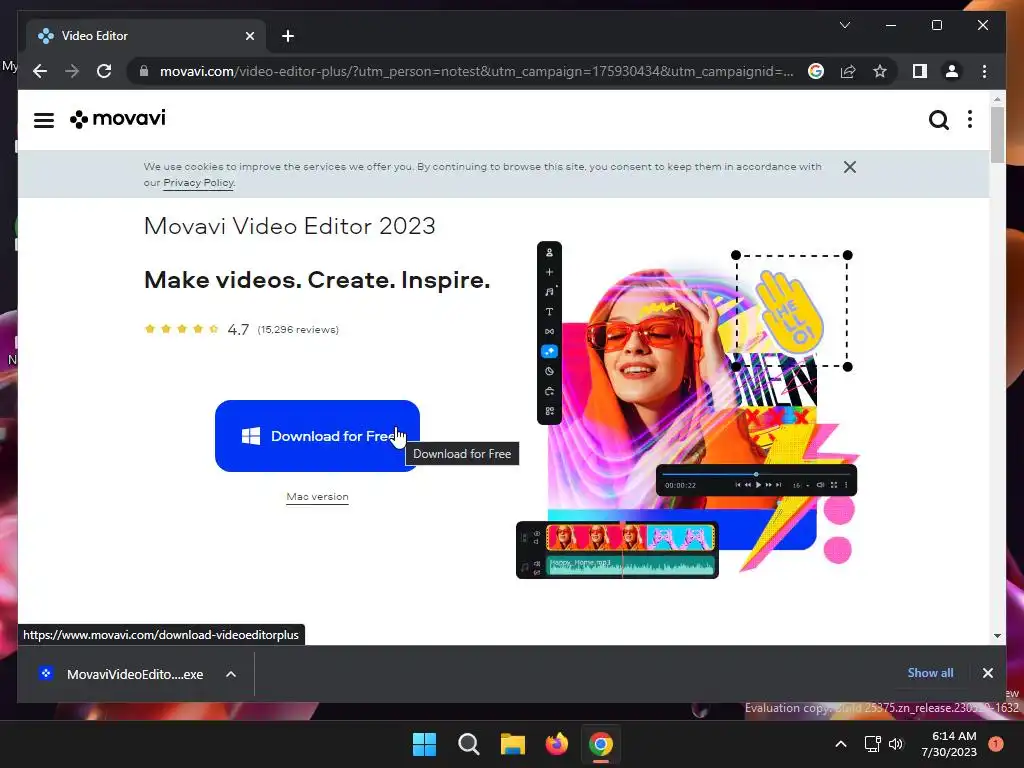
Task: Select the Video Editor tab
Action: point(144,36)
